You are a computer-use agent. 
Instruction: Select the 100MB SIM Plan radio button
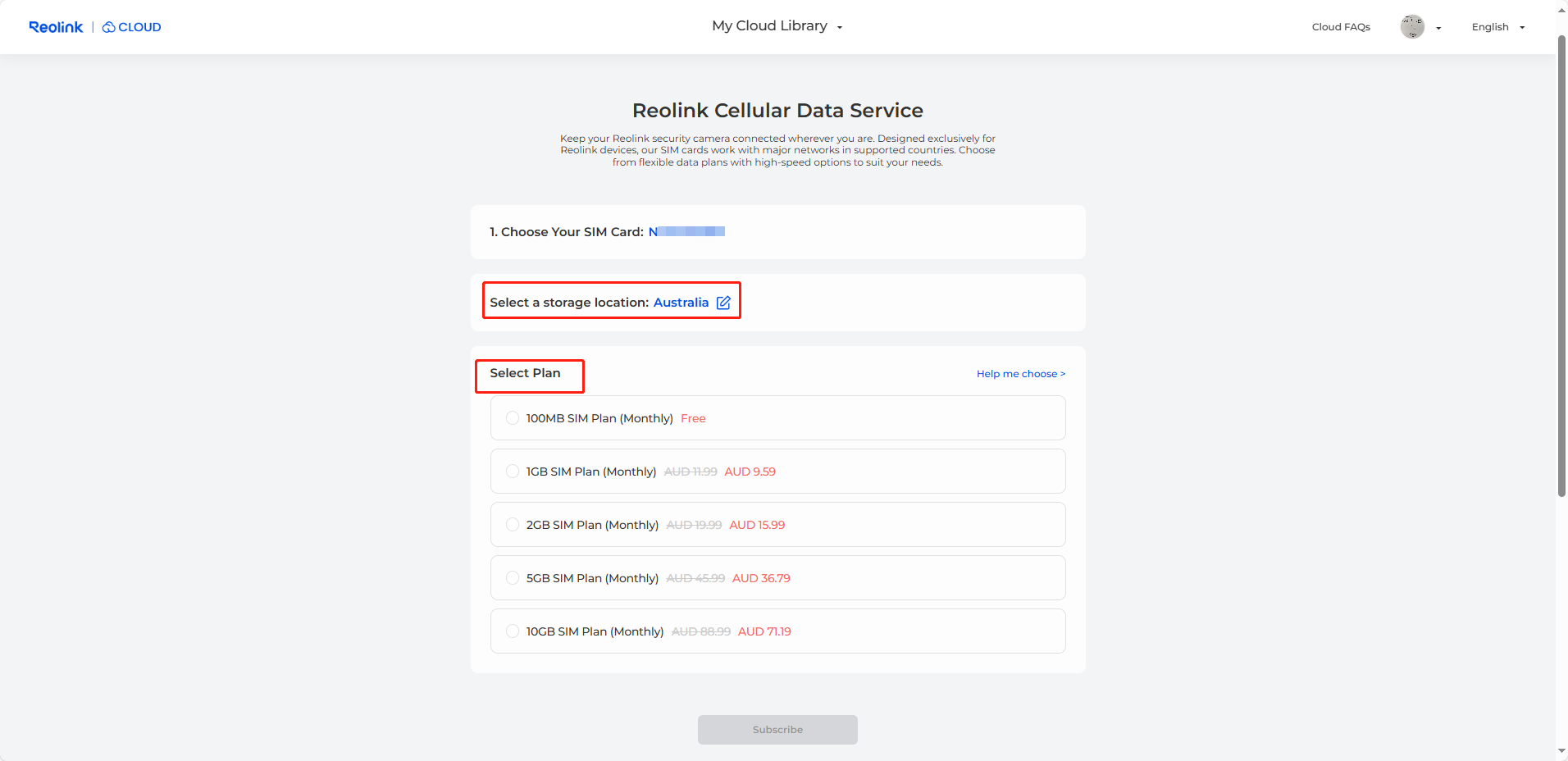point(513,418)
